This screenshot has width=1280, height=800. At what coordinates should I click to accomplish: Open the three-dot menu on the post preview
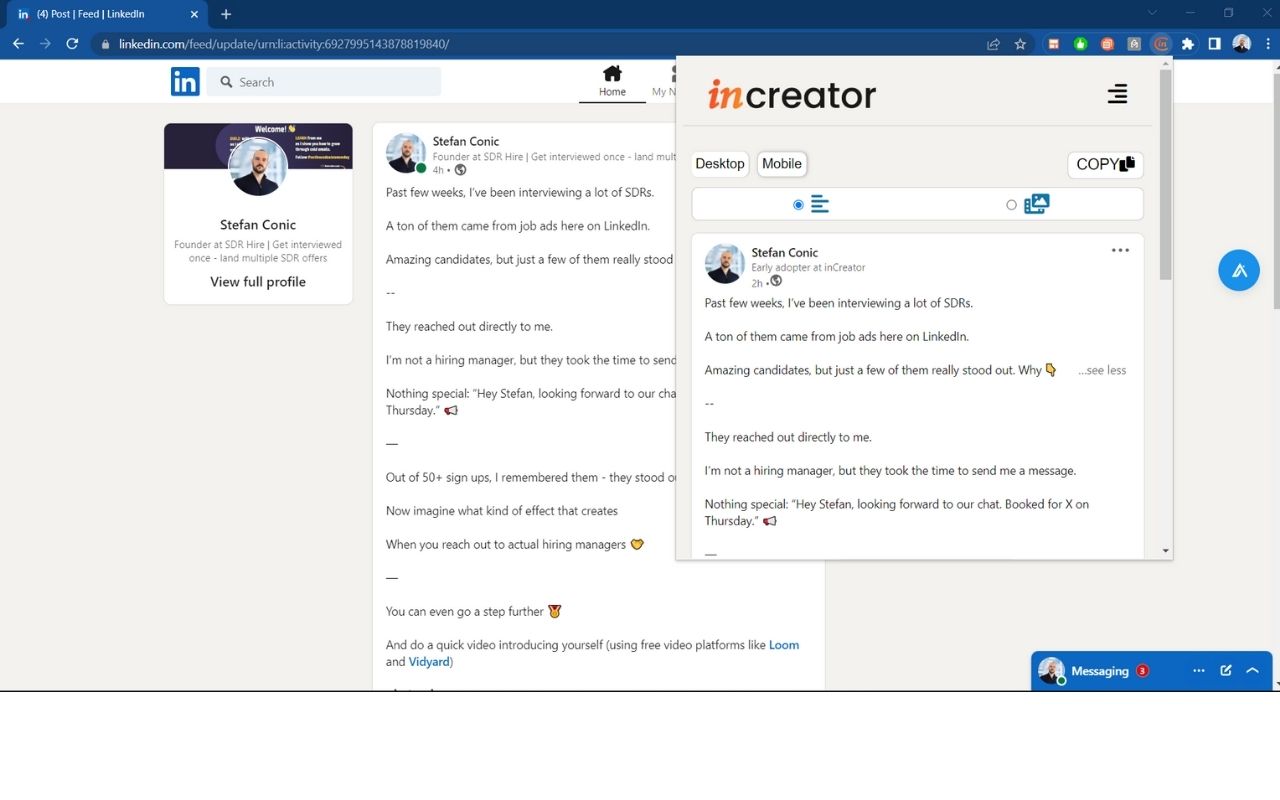1120,250
